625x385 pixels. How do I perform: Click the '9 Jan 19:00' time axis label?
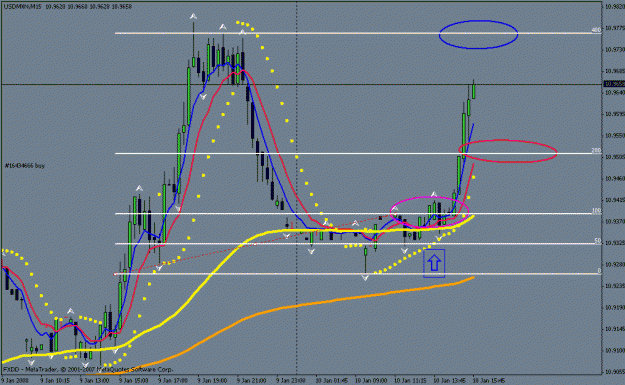pyautogui.click(x=212, y=381)
